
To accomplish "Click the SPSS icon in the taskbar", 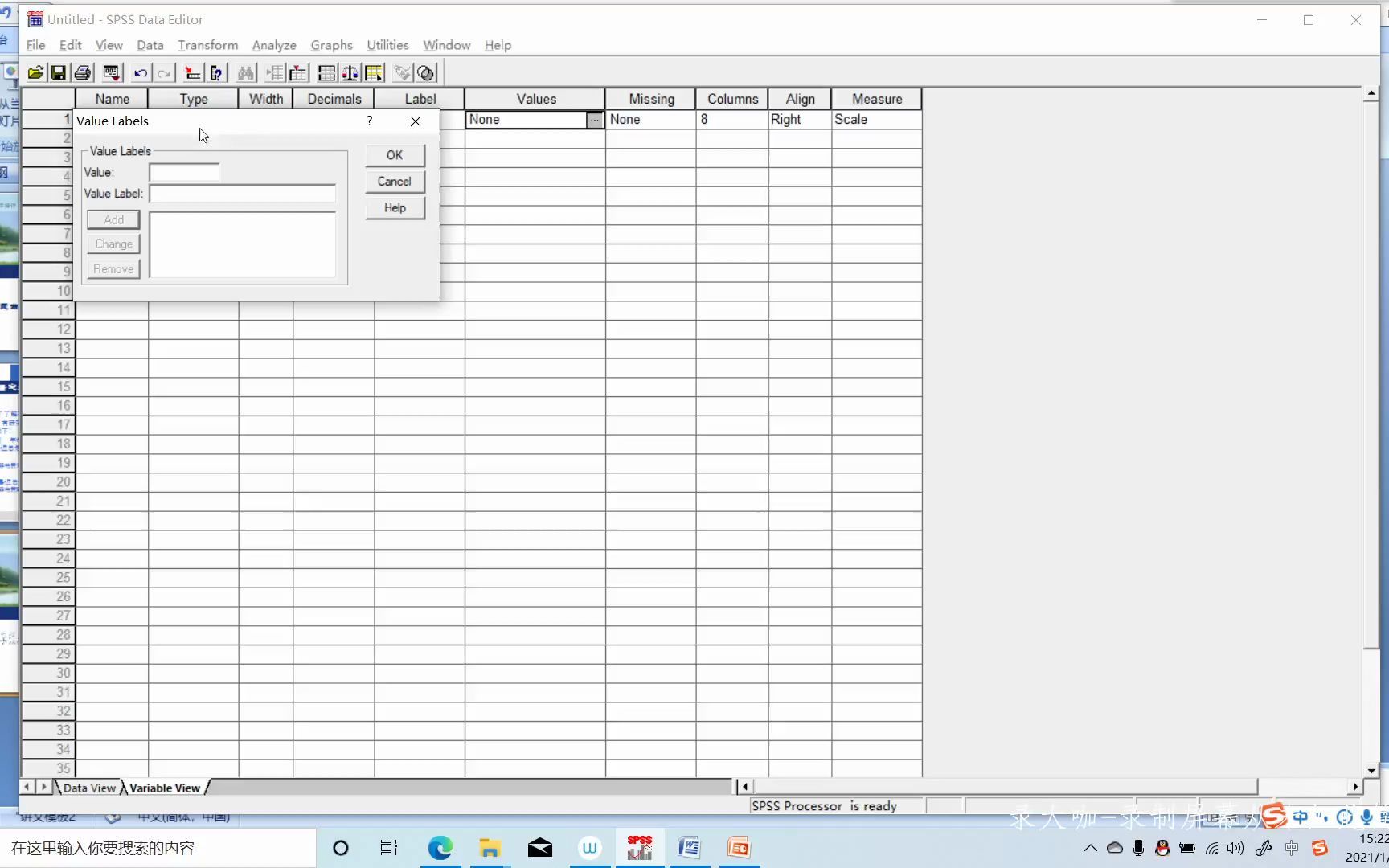I will 640,848.
